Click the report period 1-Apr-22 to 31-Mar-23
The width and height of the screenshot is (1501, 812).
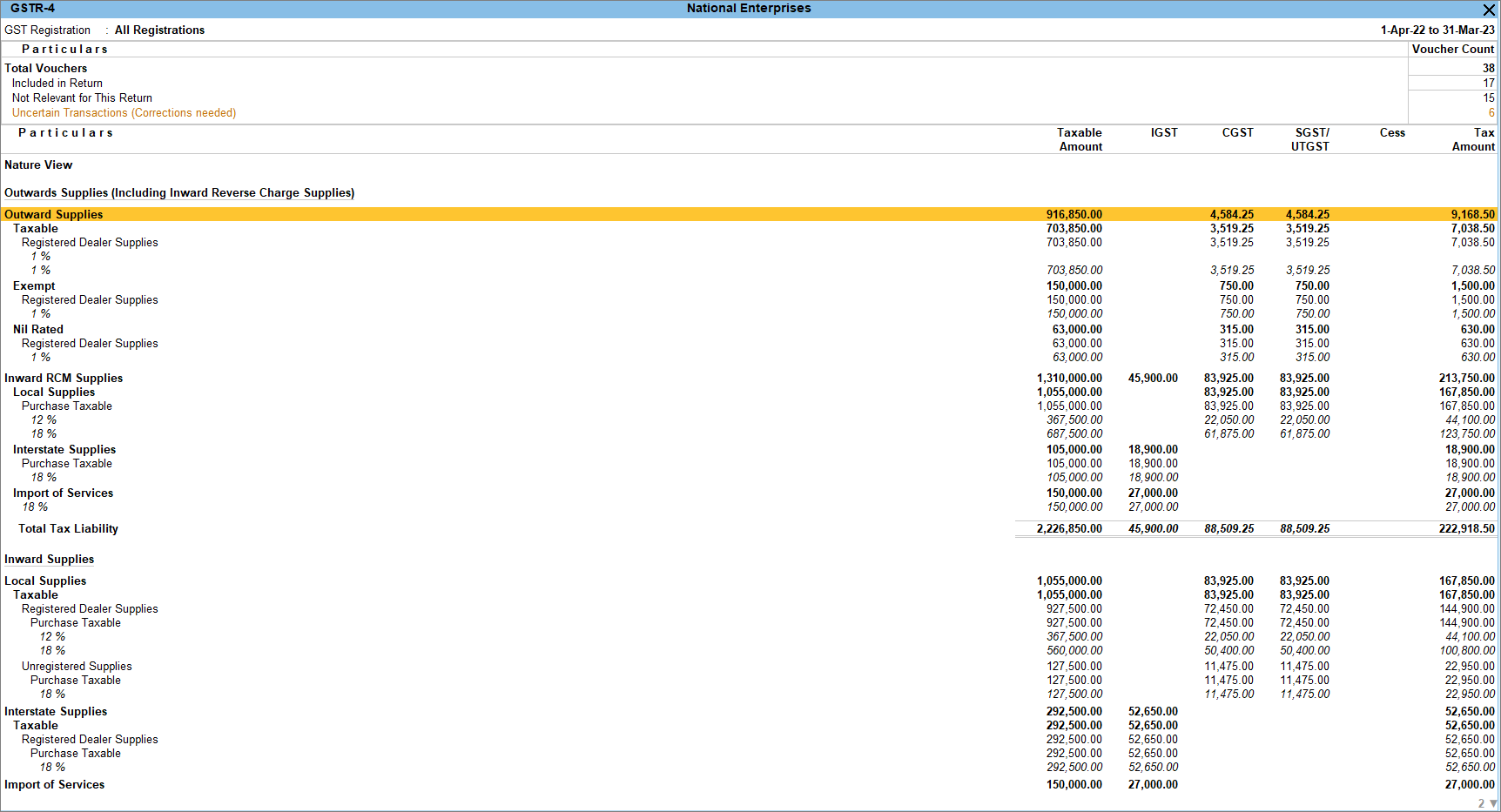pyautogui.click(x=1437, y=30)
